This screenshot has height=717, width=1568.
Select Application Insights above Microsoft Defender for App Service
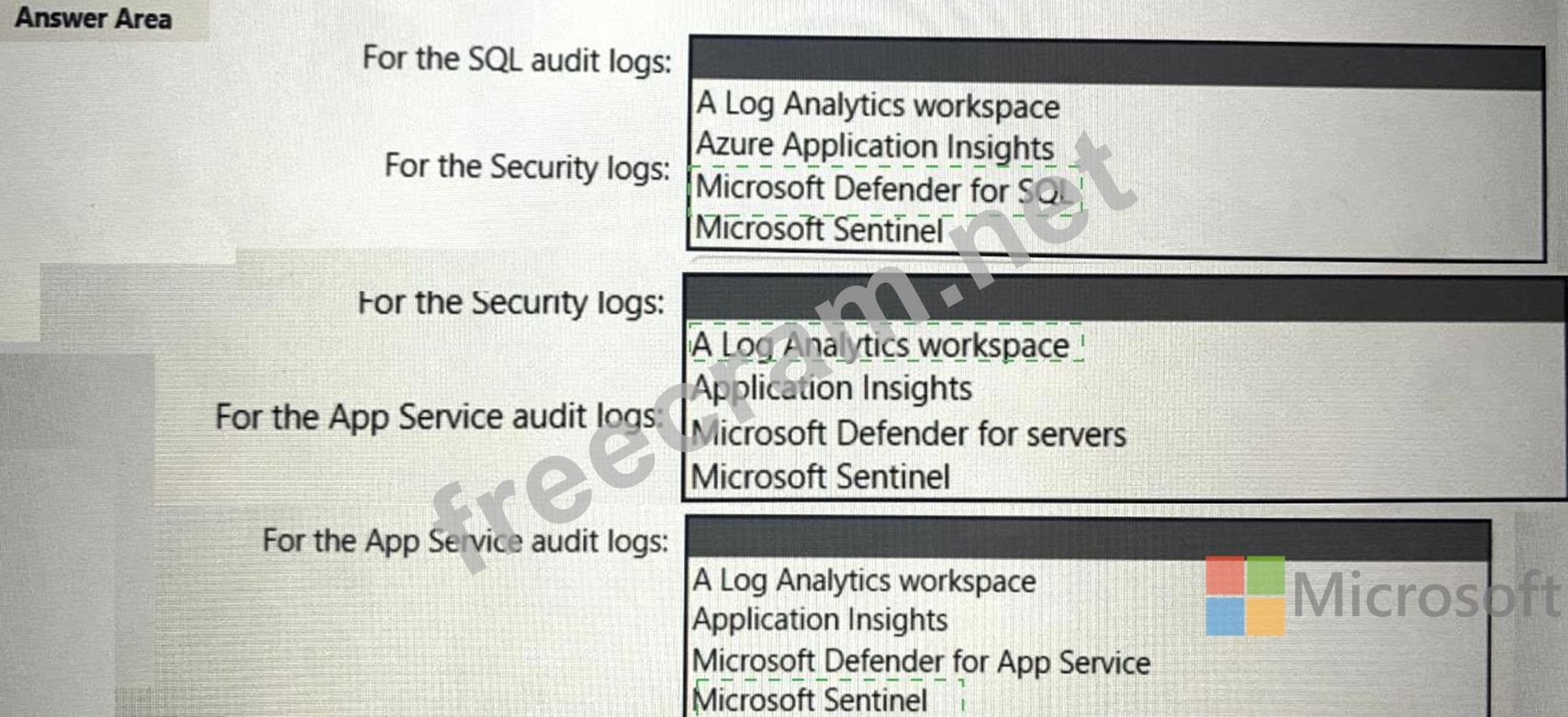820,621
